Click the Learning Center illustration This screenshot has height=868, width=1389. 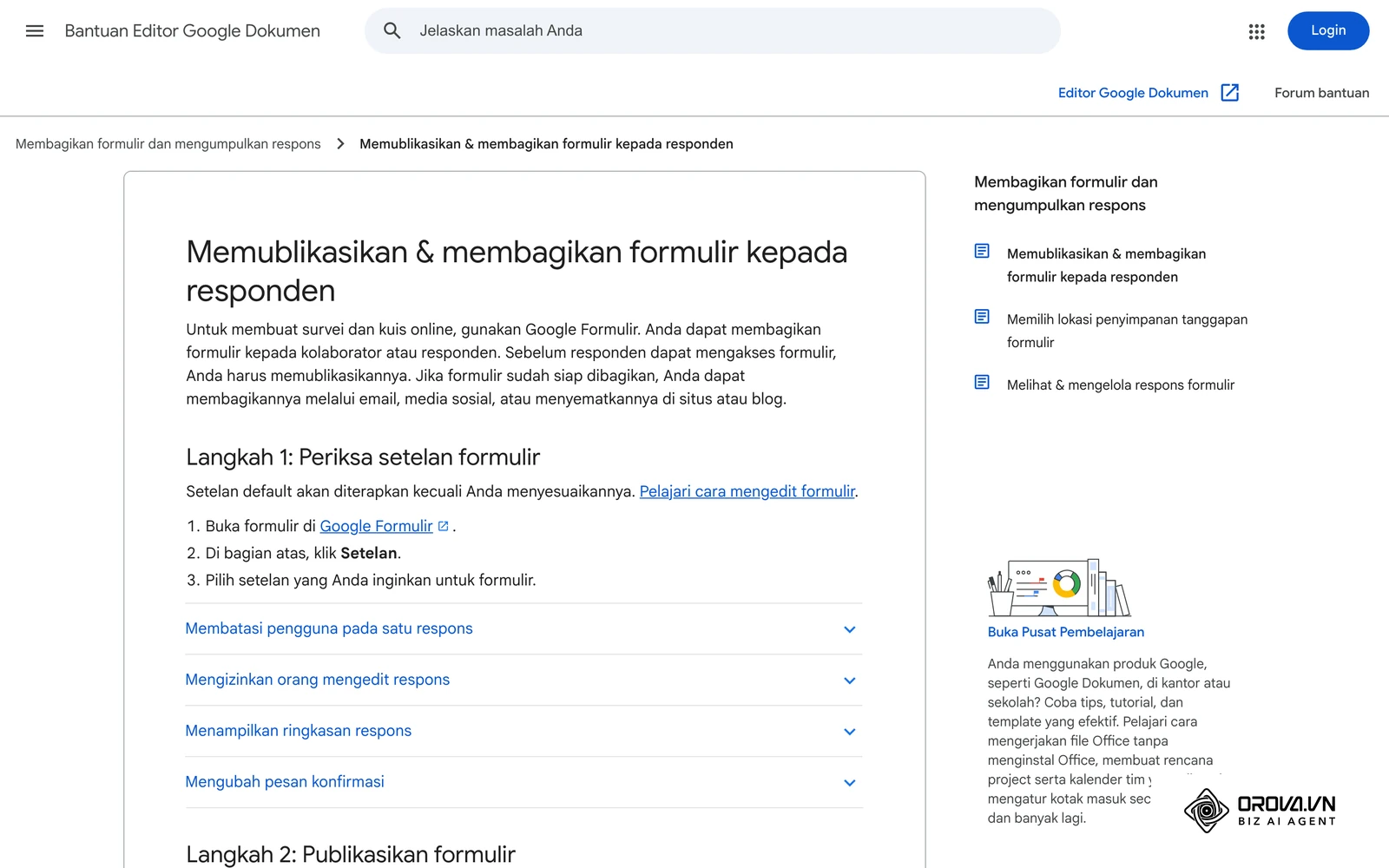(1059, 589)
